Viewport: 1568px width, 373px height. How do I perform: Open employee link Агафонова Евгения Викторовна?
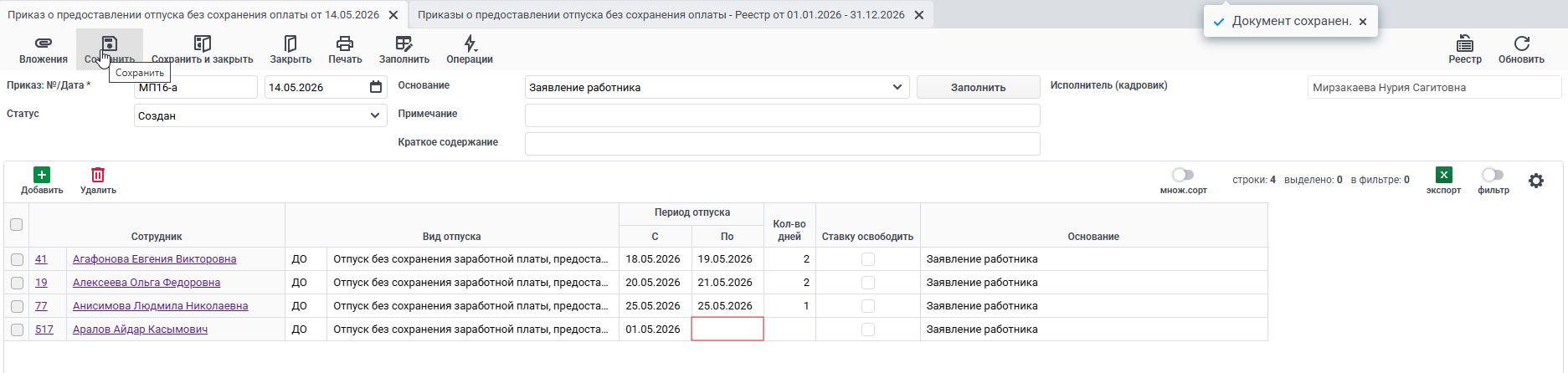(x=154, y=259)
